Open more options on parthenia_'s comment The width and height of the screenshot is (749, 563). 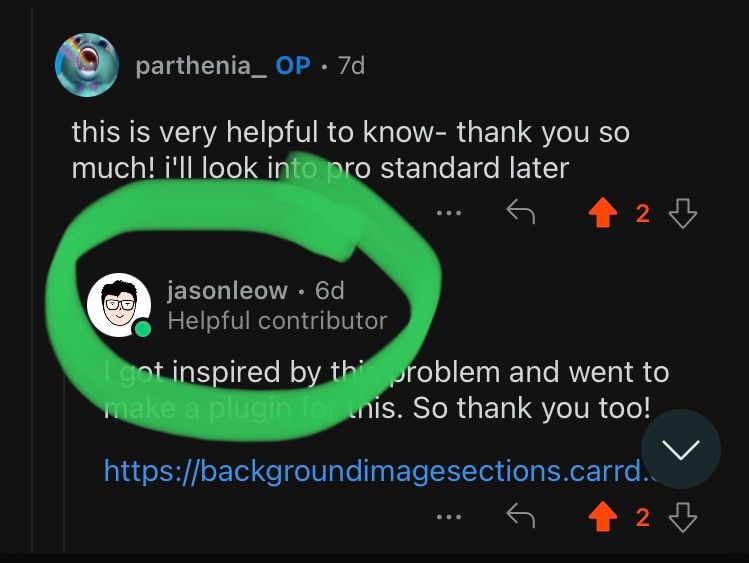449,213
